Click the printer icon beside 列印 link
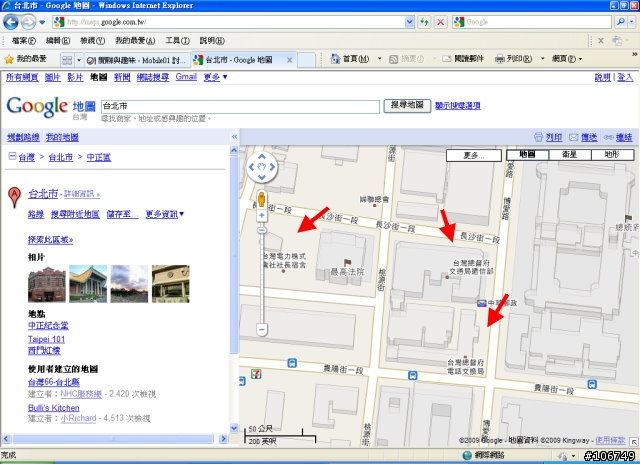640x464 pixels. coord(538,137)
